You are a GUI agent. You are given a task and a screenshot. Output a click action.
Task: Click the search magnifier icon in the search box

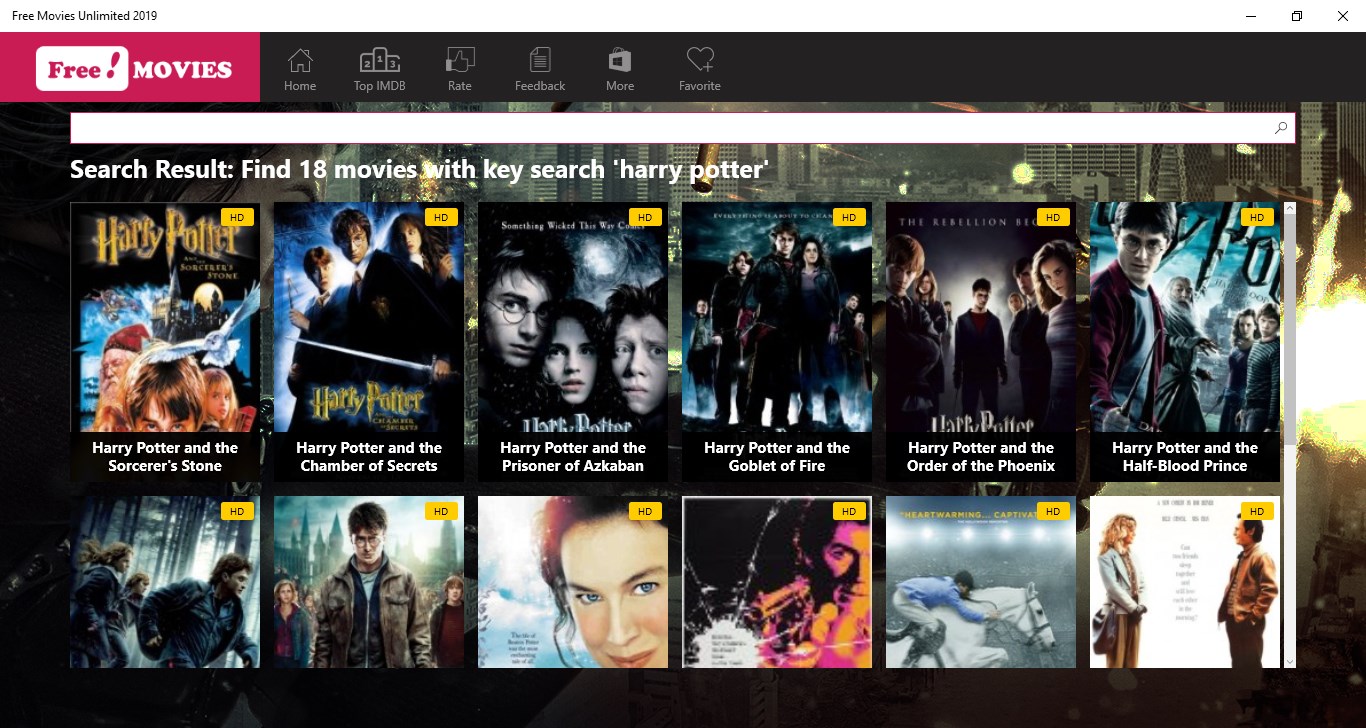click(x=1281, y=128)
